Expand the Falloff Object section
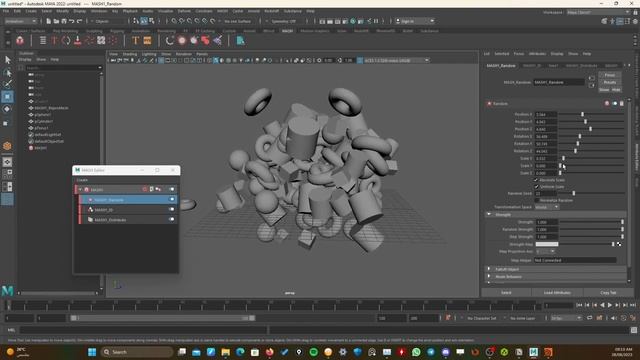Screen dimensions: 640x360 pos(489,269)
